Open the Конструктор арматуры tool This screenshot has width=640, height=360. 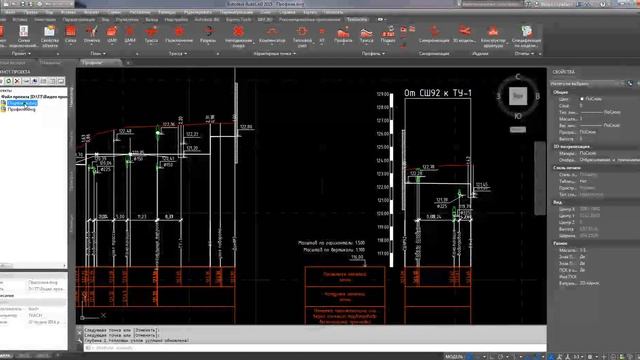493,36
